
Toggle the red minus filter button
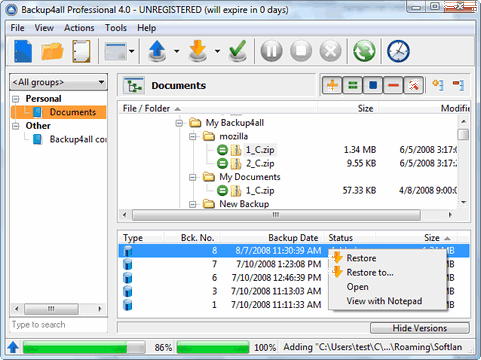pyautogui.click(x=393, y=85)
